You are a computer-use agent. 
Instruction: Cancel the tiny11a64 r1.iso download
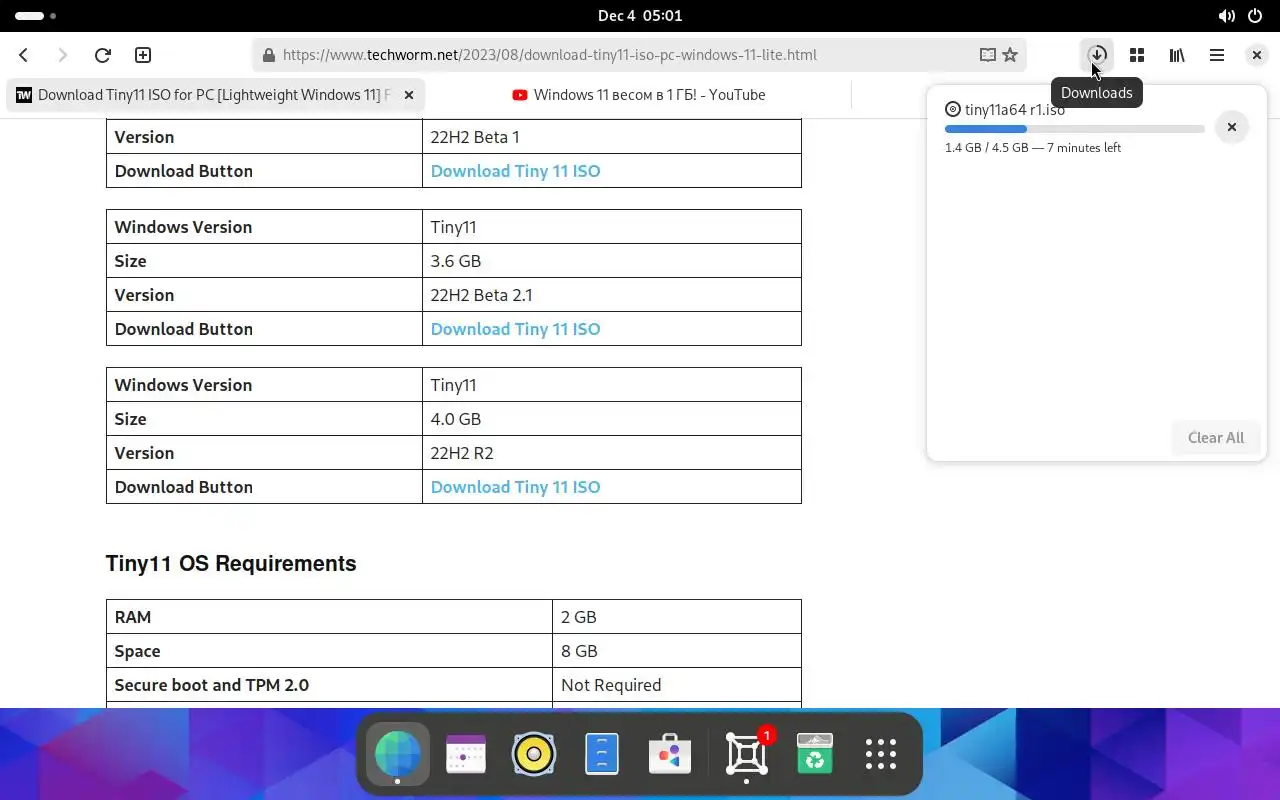click(1232, 127)
